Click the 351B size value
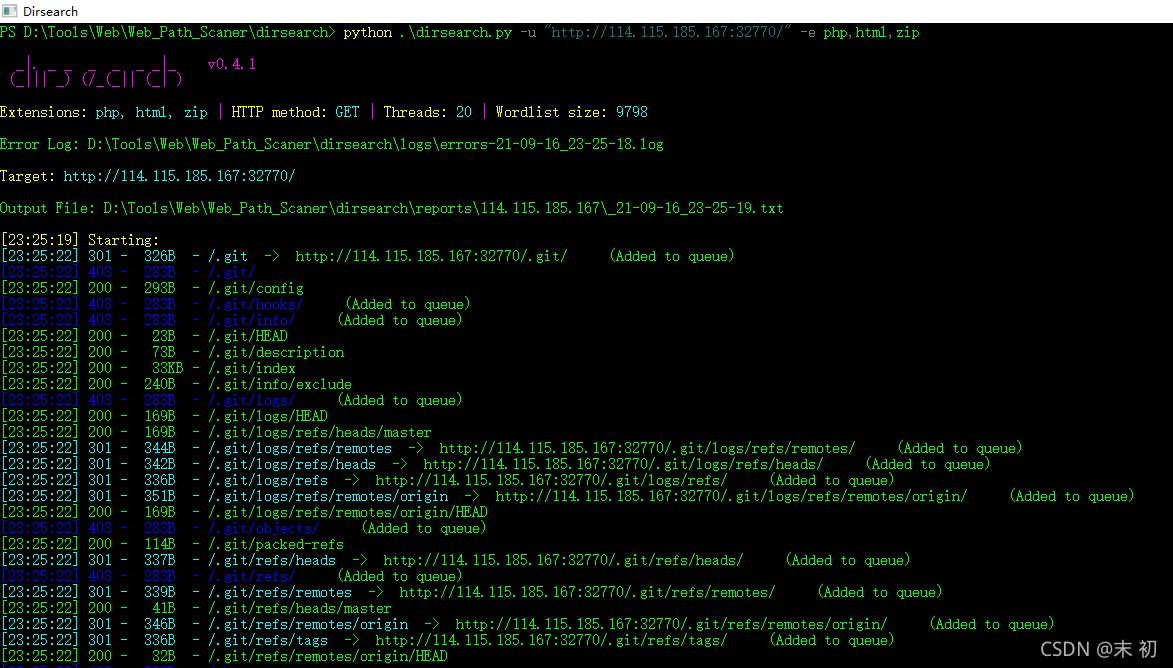 tap(159, 497)
